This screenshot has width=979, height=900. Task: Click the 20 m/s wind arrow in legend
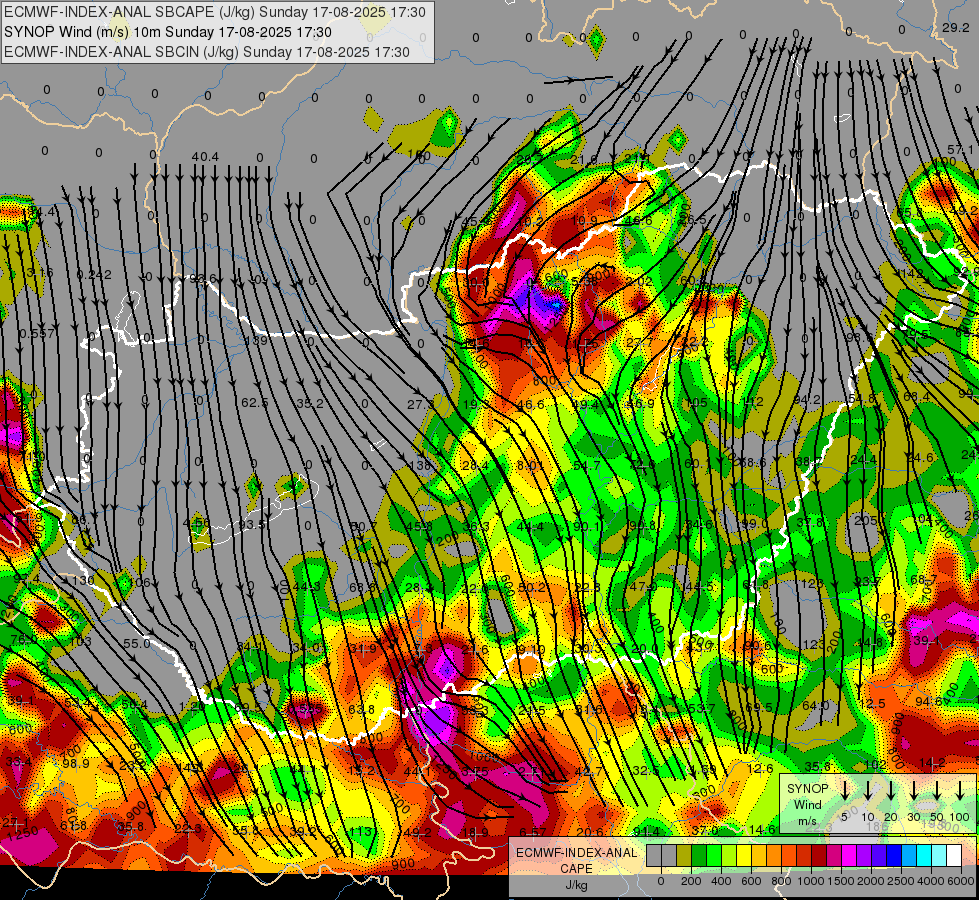coord(891,790)
